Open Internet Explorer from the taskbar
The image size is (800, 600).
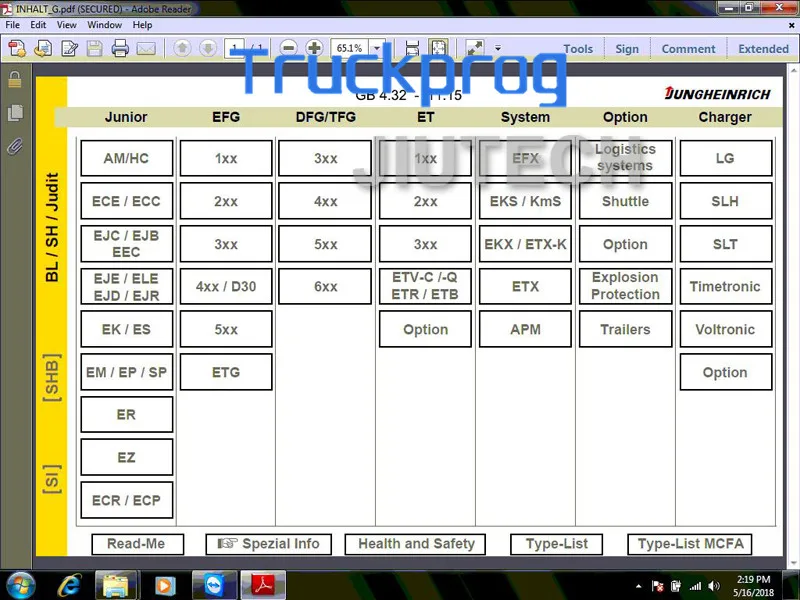pos(69,585)
